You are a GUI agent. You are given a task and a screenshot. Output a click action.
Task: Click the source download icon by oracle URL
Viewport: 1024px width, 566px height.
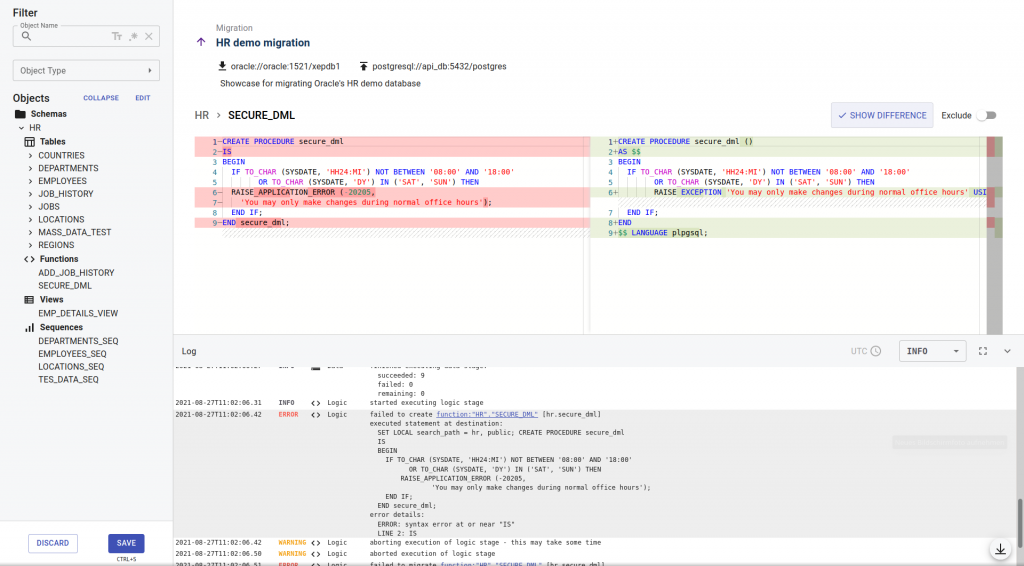point(223,66)
